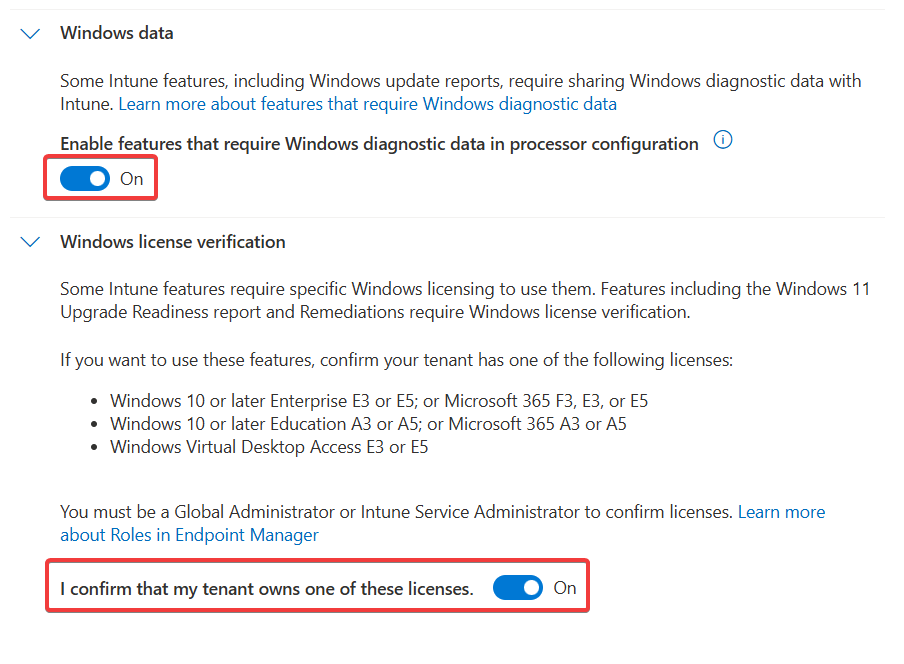Click the On label beside diagnostic data switch

tap(131, 178)
